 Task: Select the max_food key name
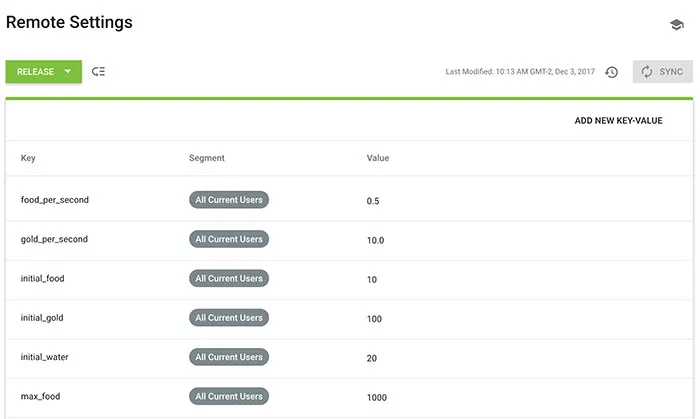click(40, 396)
